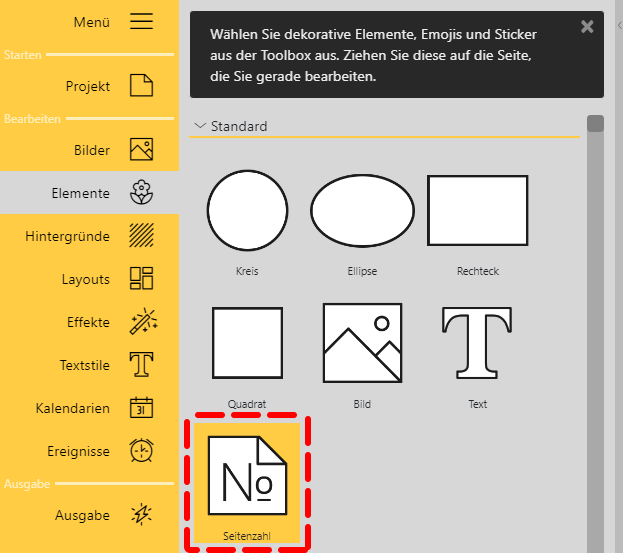The image size is (623, 553).
Task: Open the Projekt page icon
Action: click(x=141, y=85)
